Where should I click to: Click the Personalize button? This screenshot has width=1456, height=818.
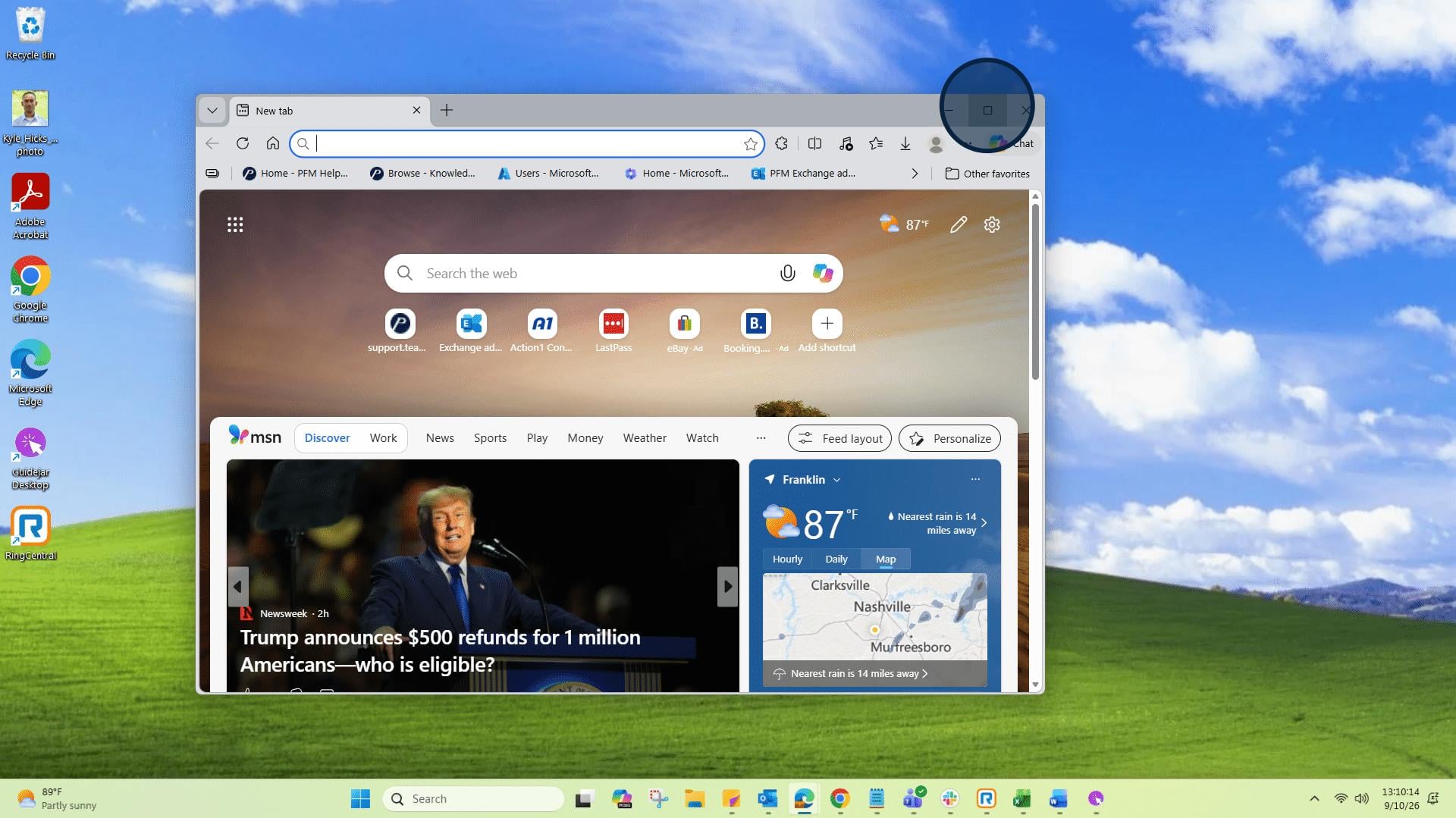point(949,438)
